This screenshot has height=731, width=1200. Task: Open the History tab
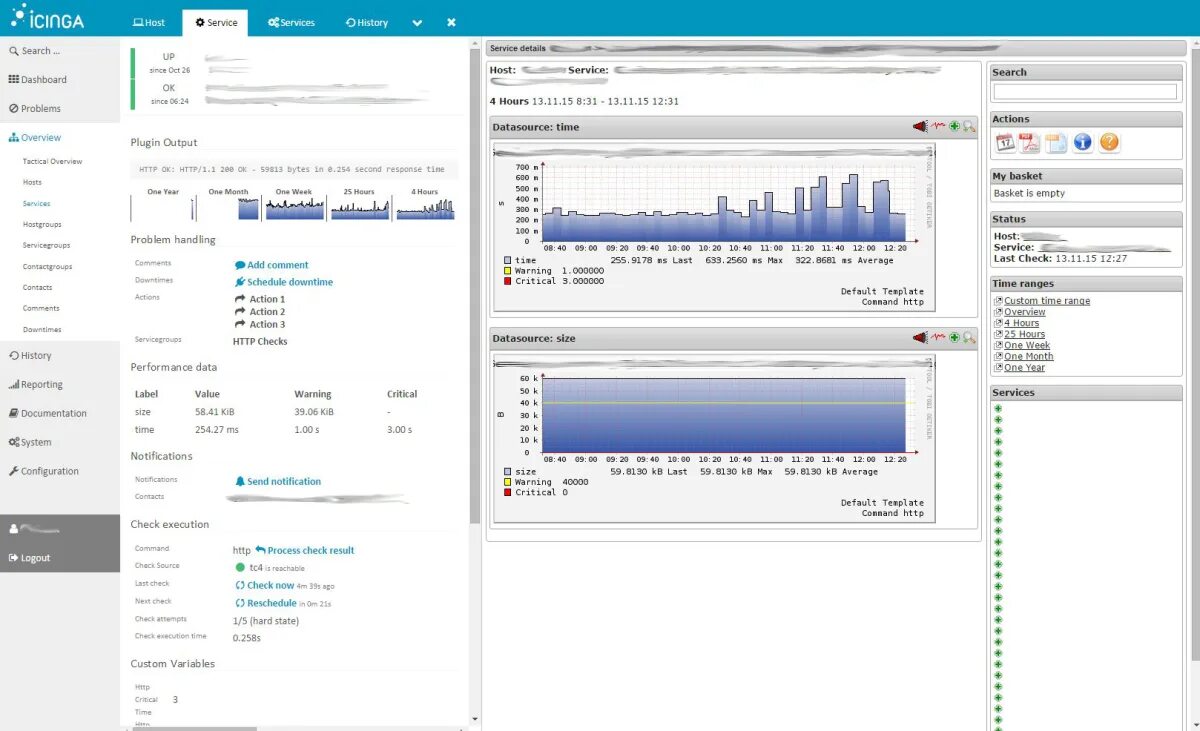pyautogui.click(x=366, y=23)
